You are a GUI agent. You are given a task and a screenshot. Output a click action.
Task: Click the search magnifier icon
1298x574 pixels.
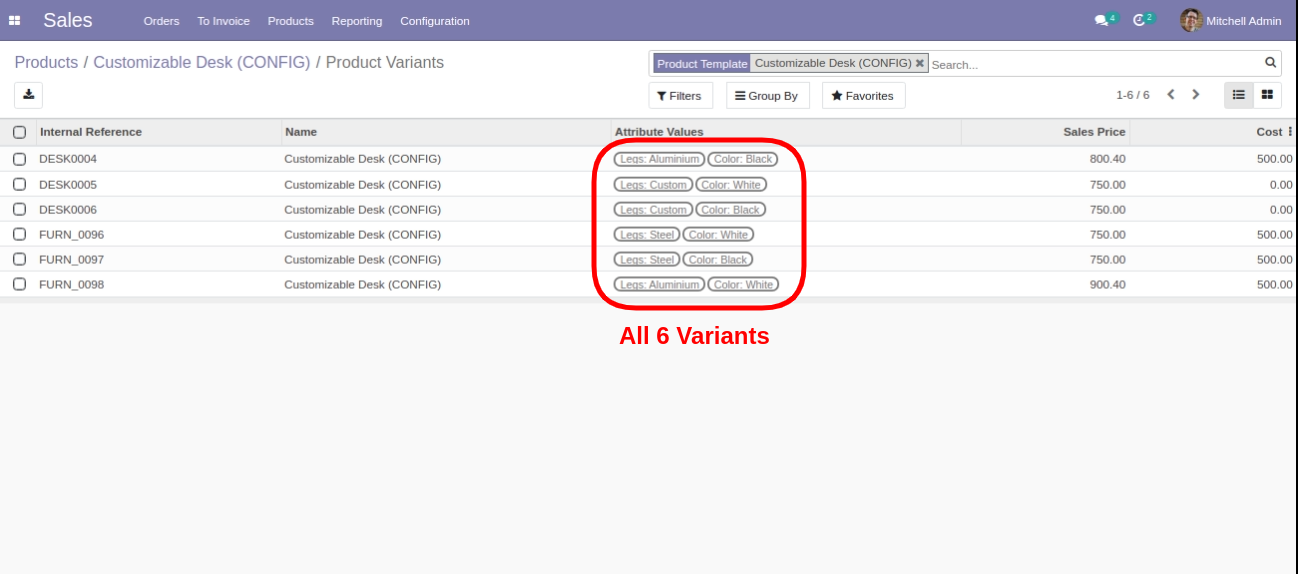[x=1270, y=63]
